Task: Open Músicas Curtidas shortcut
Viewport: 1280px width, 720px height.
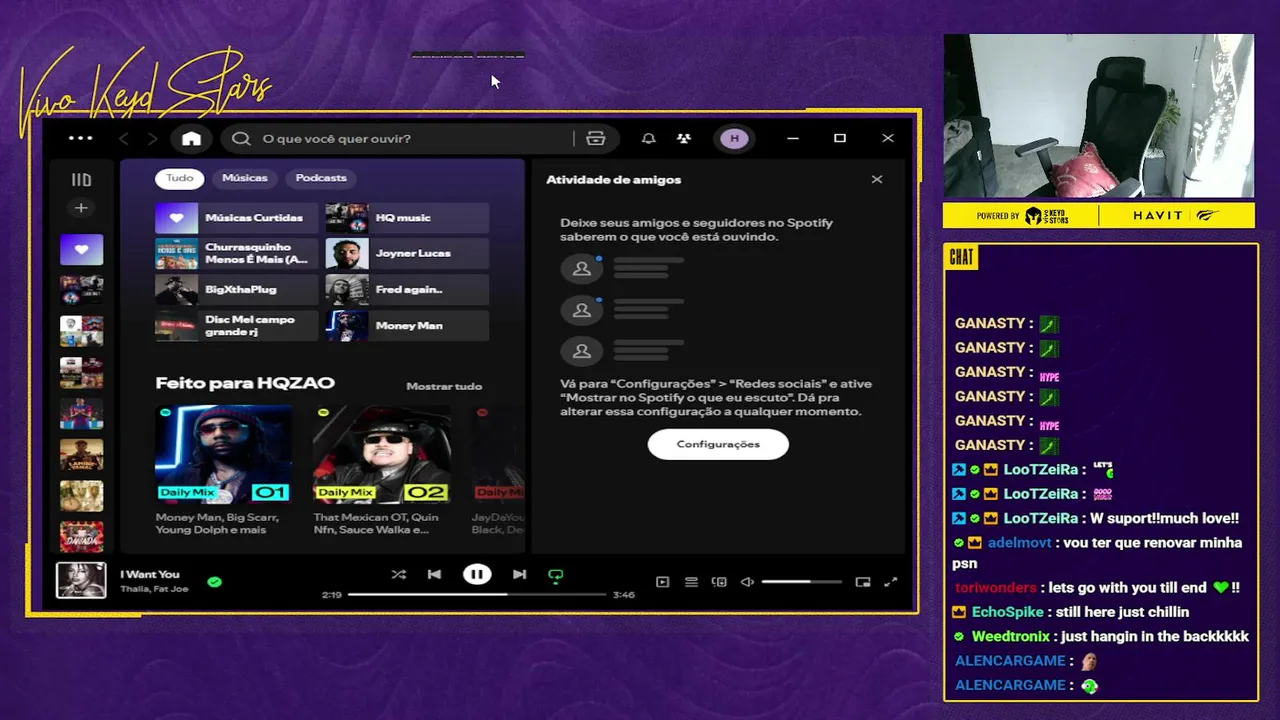Action: [x=236, y=217]
